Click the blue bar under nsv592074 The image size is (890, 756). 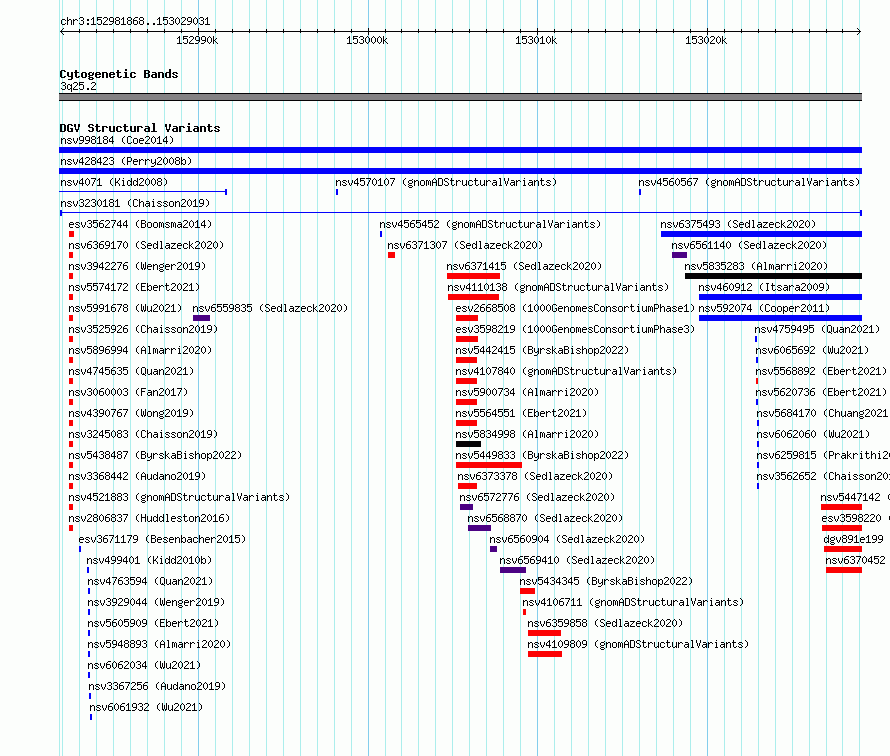click(780, 318)
